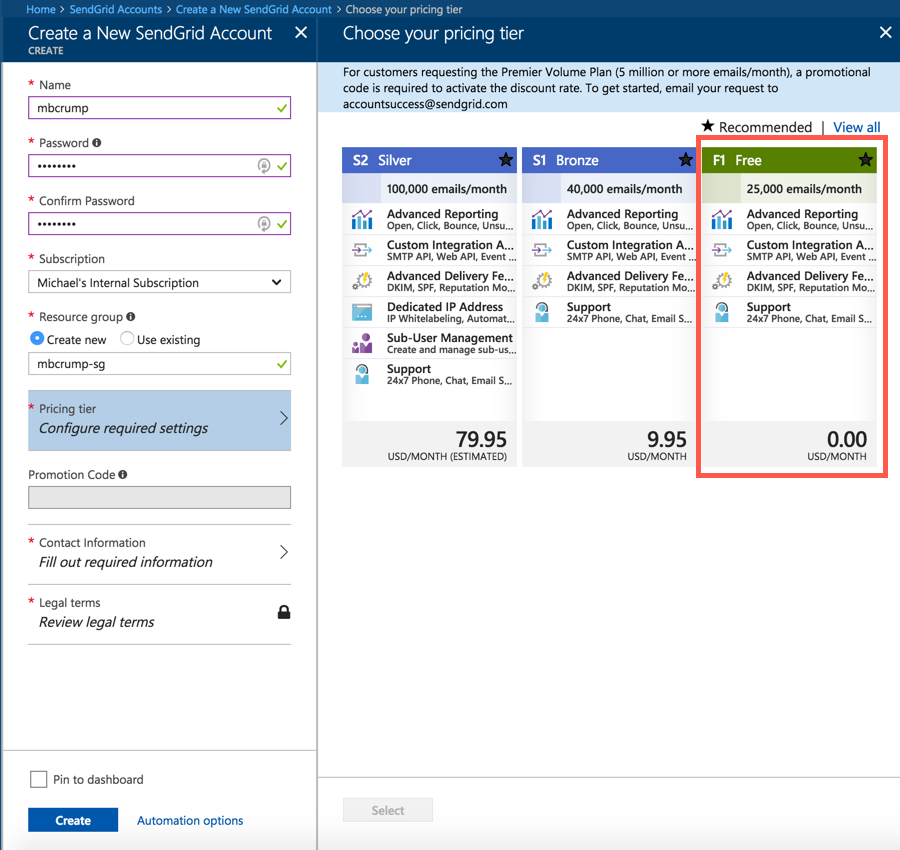Click the Custom Integration icon in Free tier
The width and height of the screenshot is (900, 850).
721,250
